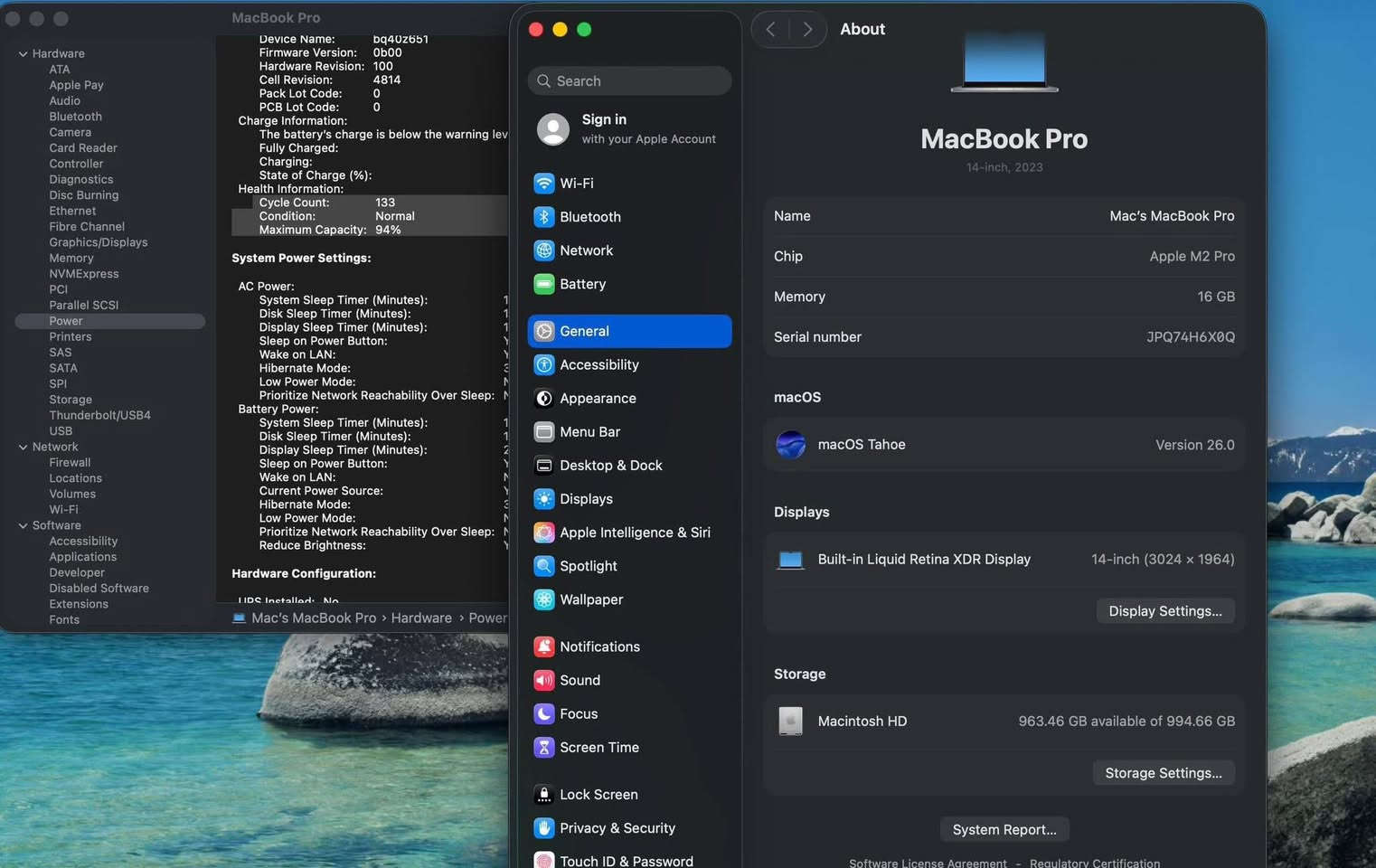Click the Maximum Capacity 94% row

(371, 230)
